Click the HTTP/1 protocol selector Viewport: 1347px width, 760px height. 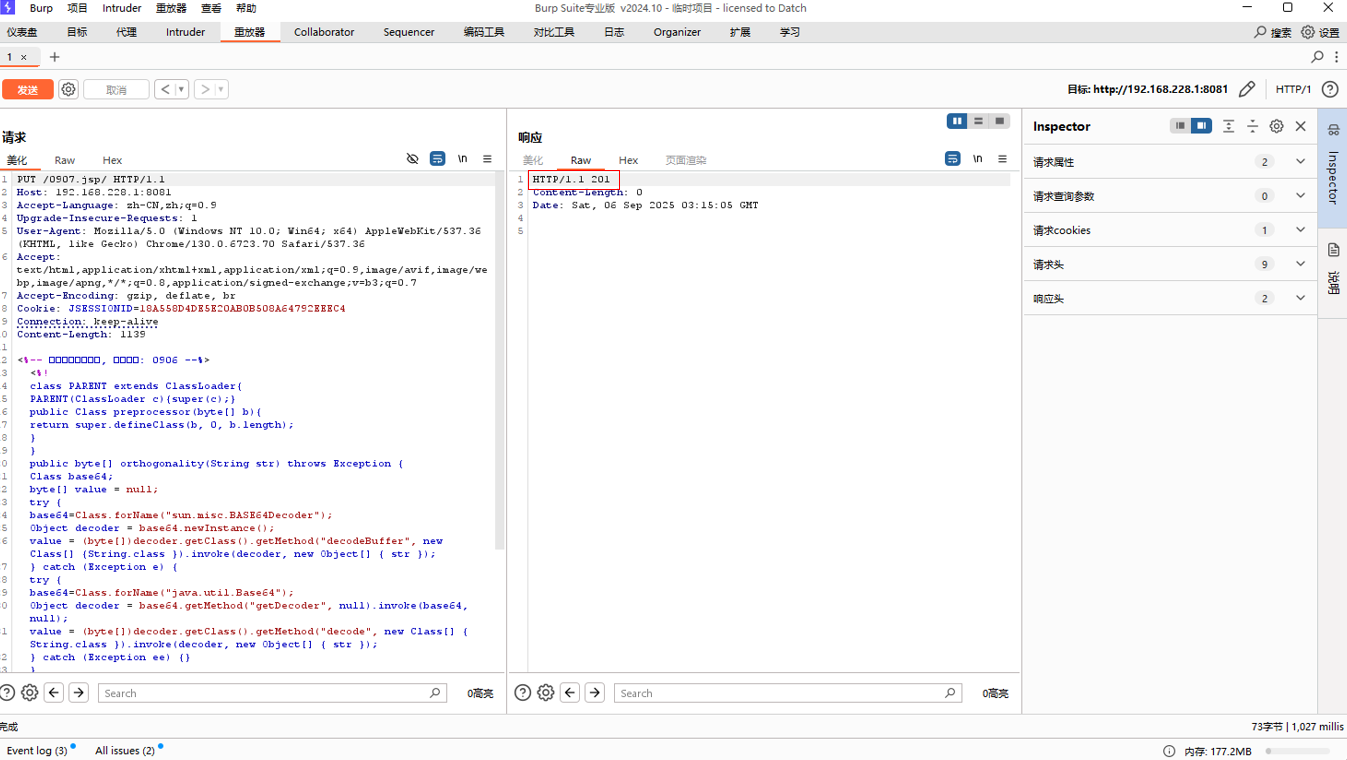1293,89
